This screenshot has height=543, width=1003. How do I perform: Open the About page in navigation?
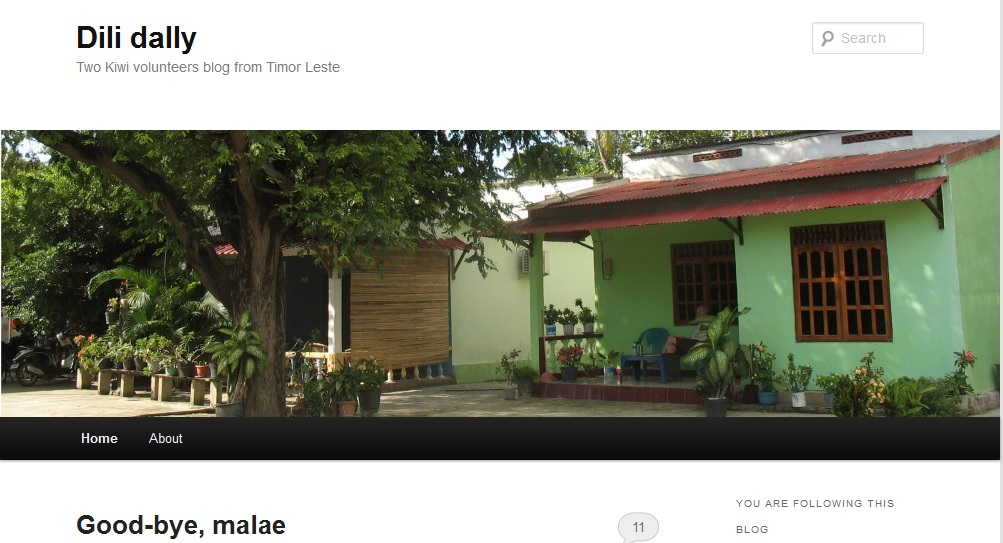(166, 438)
